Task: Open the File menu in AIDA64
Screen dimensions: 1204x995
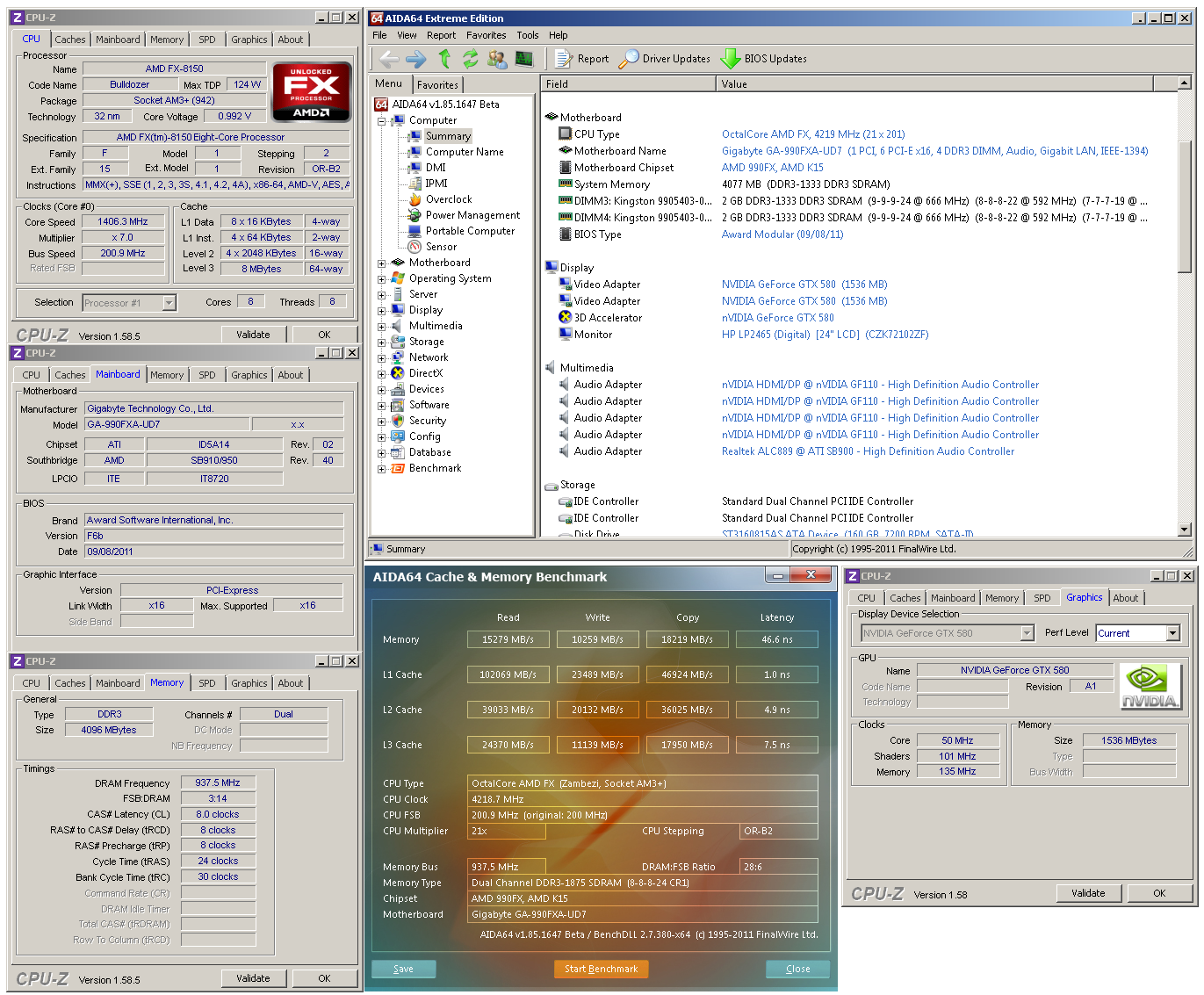Action: point(379,35)
